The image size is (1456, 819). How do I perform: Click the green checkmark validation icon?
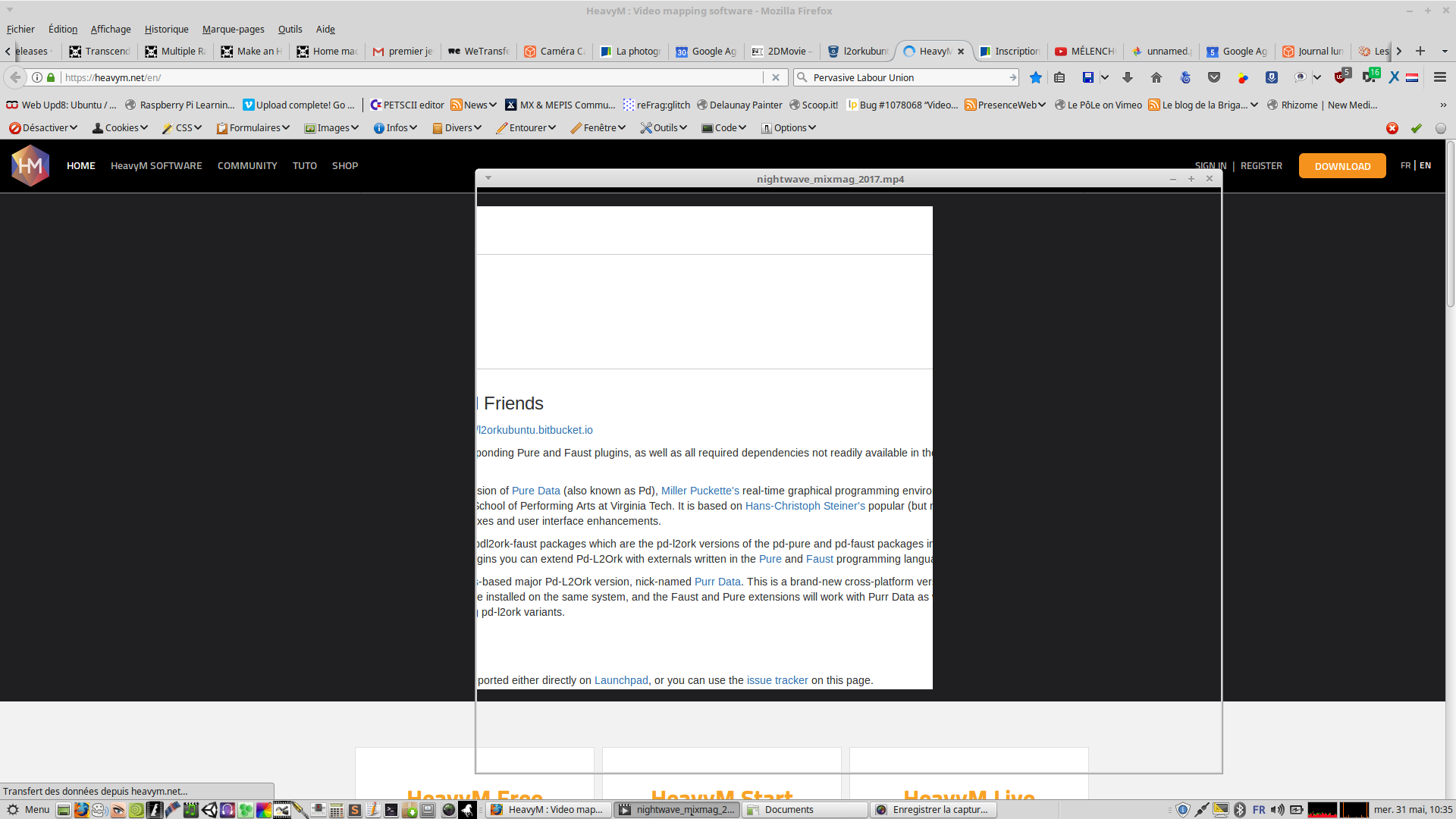click(1416, 128)
